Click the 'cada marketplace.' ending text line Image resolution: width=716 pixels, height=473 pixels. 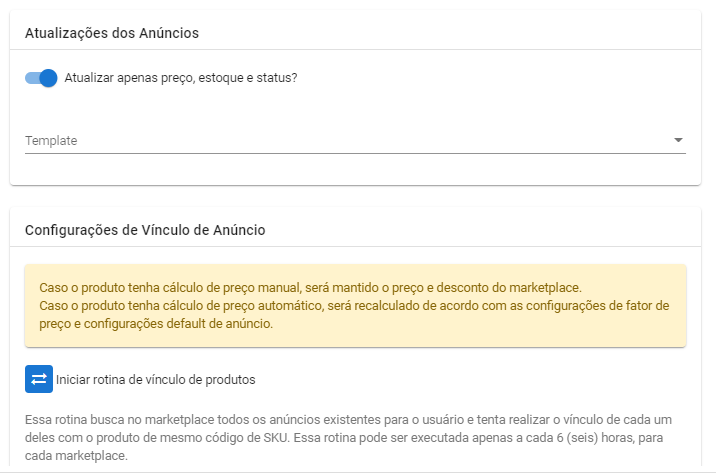(x=76, y=456)
